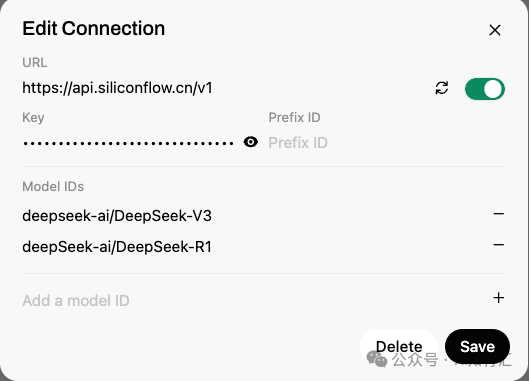Screen dimensions: 529x381
Task: Disable the connection toggle switch
Action: 485,89
